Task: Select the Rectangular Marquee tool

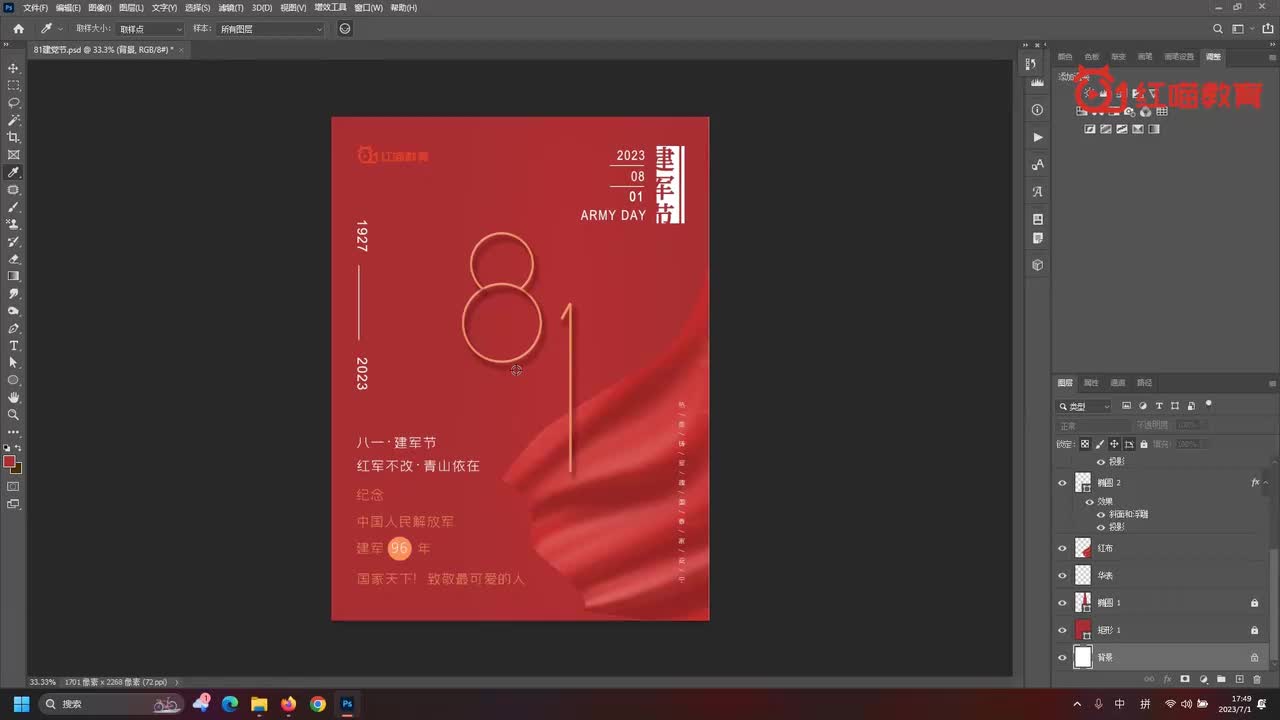Action: pos(14,85)
